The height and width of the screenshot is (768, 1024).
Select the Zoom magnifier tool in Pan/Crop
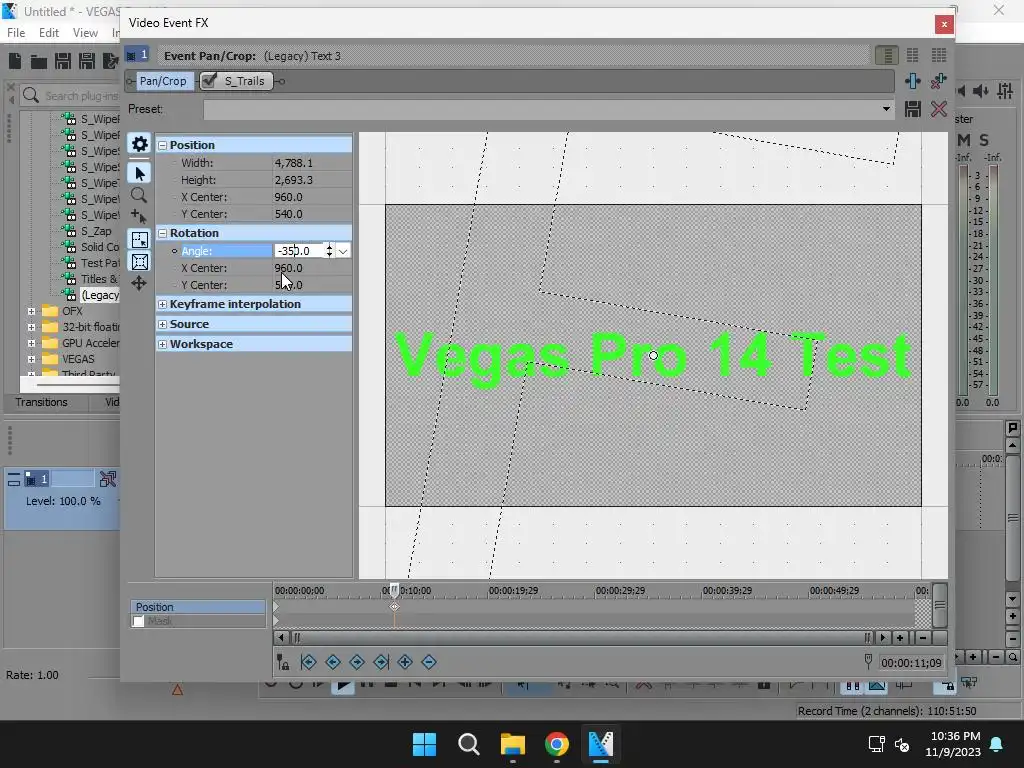click(139, 195)
